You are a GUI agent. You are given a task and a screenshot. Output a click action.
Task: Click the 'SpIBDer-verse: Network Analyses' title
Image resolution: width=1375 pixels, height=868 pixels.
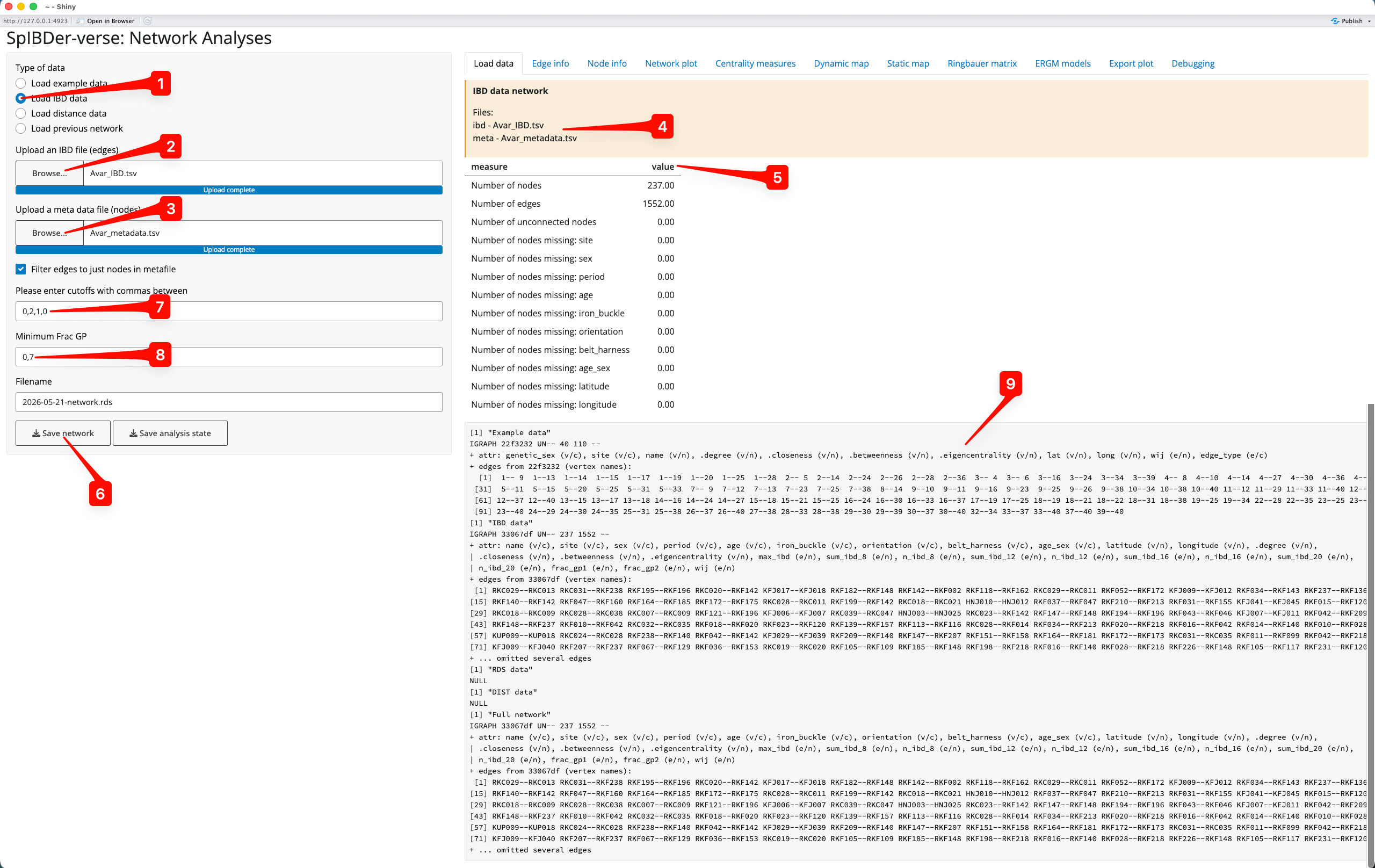[139, 38]
